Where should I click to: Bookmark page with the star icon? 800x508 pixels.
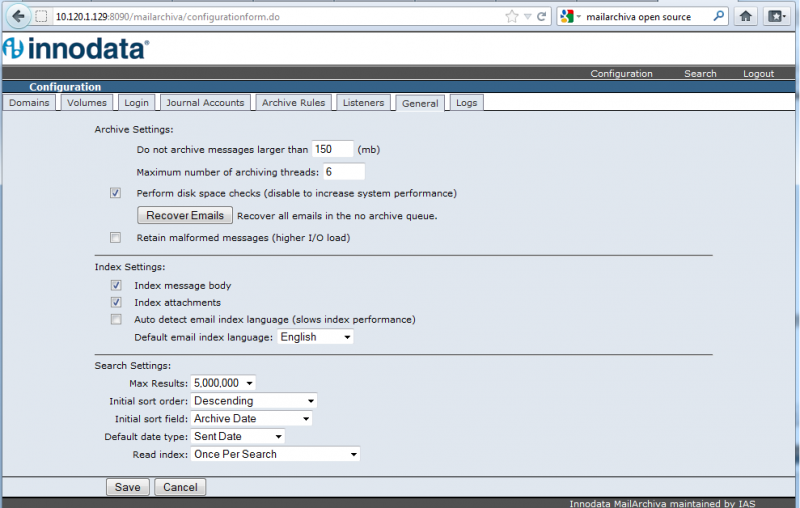512,16
